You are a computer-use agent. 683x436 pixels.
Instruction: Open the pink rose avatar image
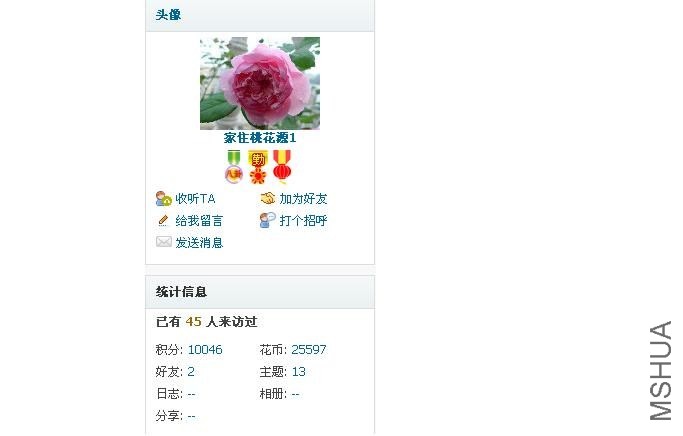pyautogui.click(x=260, y=83)
